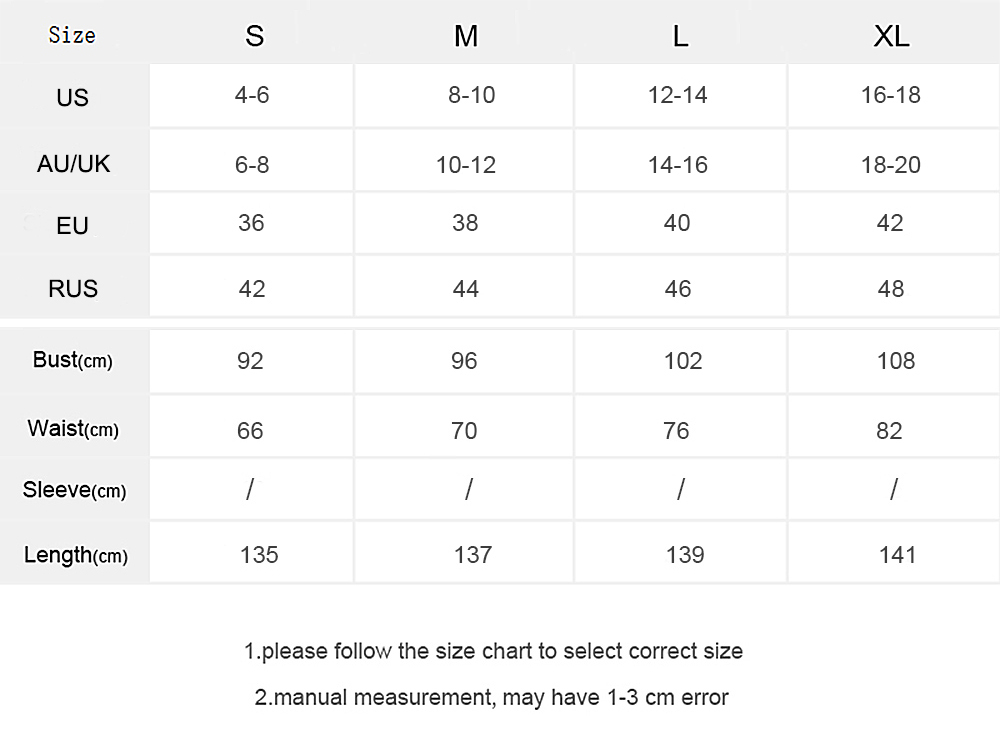Click the Waist 66 cell
1000x755 pixels.
point(250,431)
